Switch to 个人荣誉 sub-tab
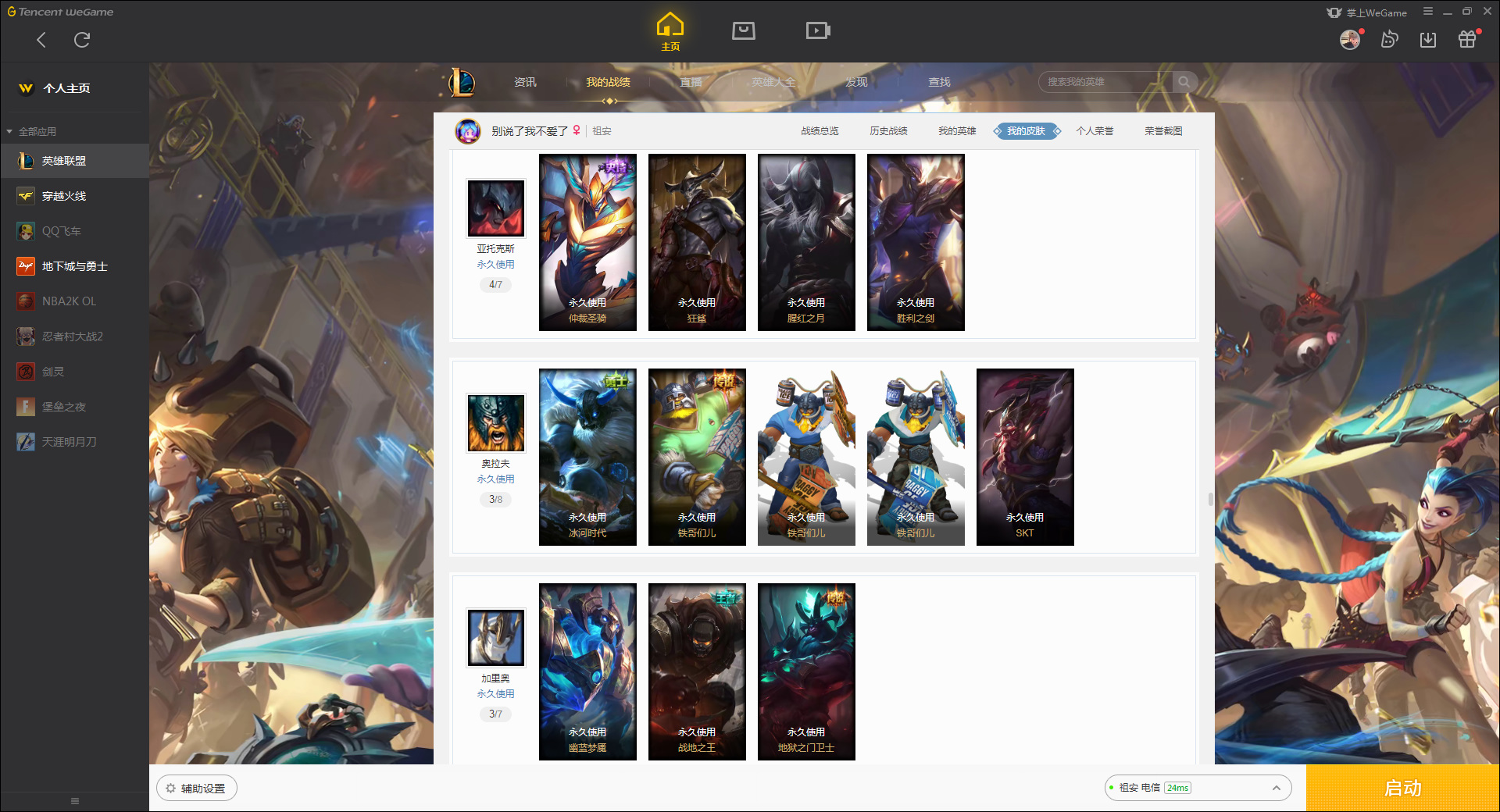 pyautogui.click(x=1095, y=131)
